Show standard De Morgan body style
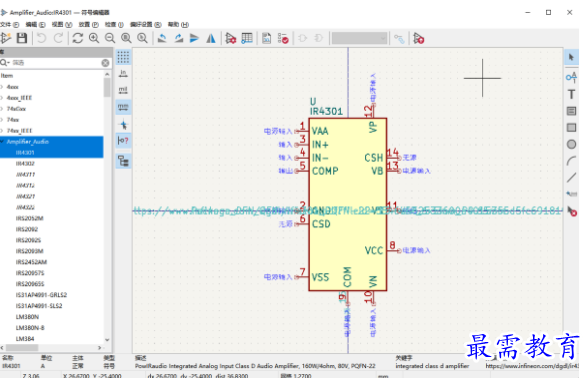 (x=303, y=38)
